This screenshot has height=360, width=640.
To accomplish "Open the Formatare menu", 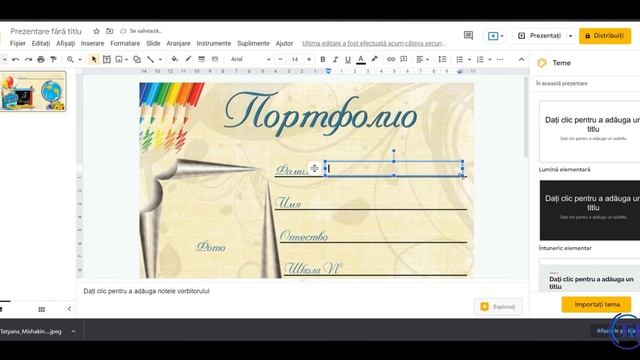I will coord(125,43).
